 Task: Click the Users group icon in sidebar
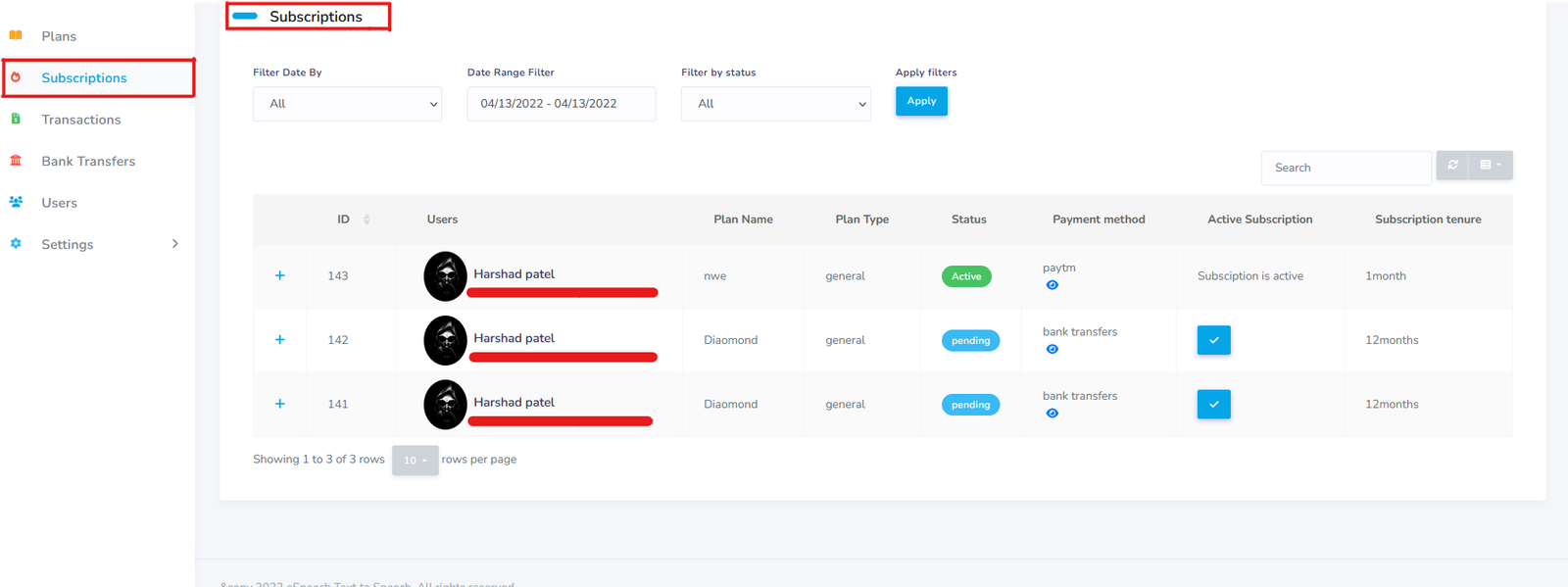16,202
